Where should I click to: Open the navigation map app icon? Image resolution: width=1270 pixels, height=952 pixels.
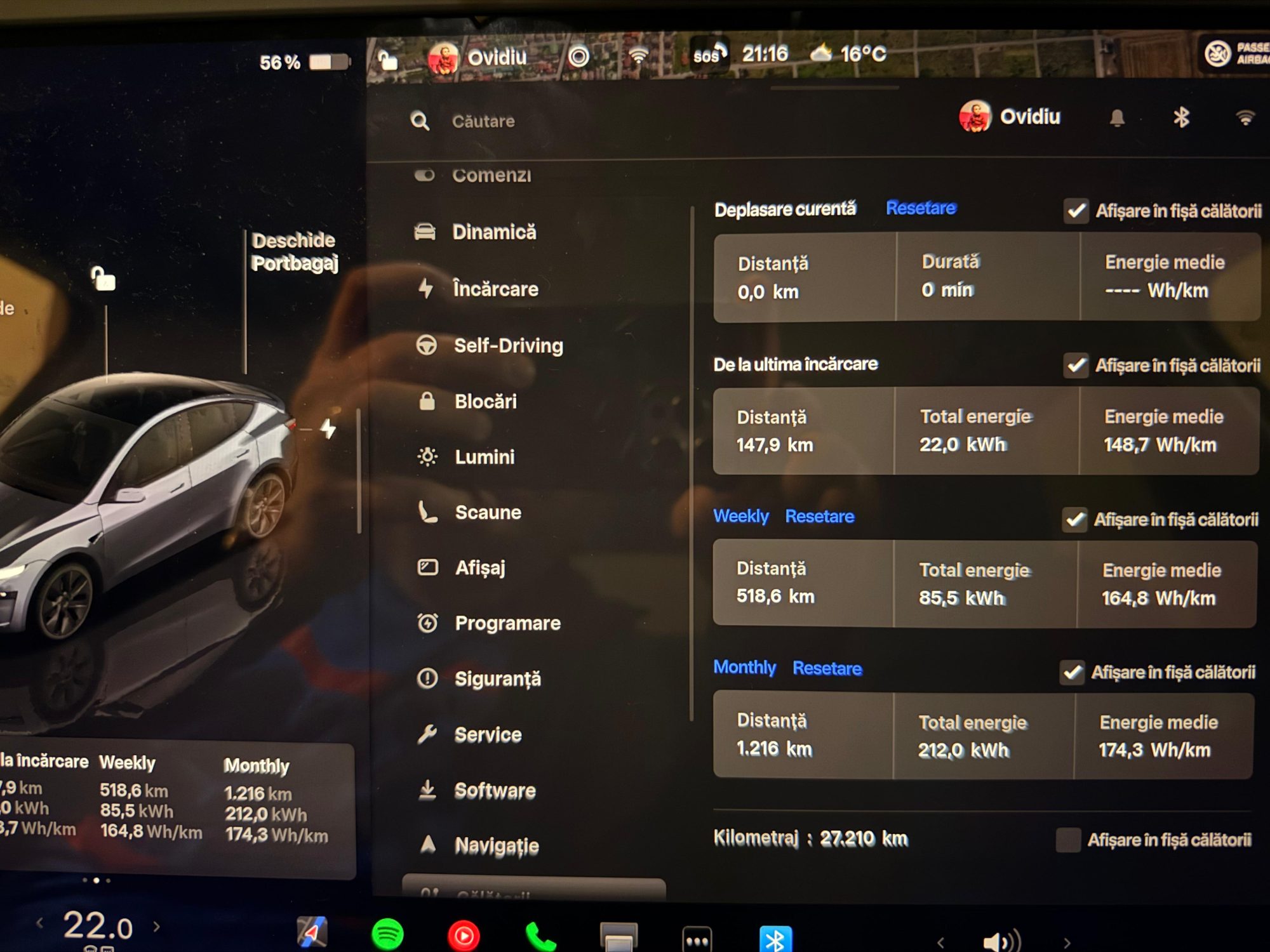click(x=312, y=933)
